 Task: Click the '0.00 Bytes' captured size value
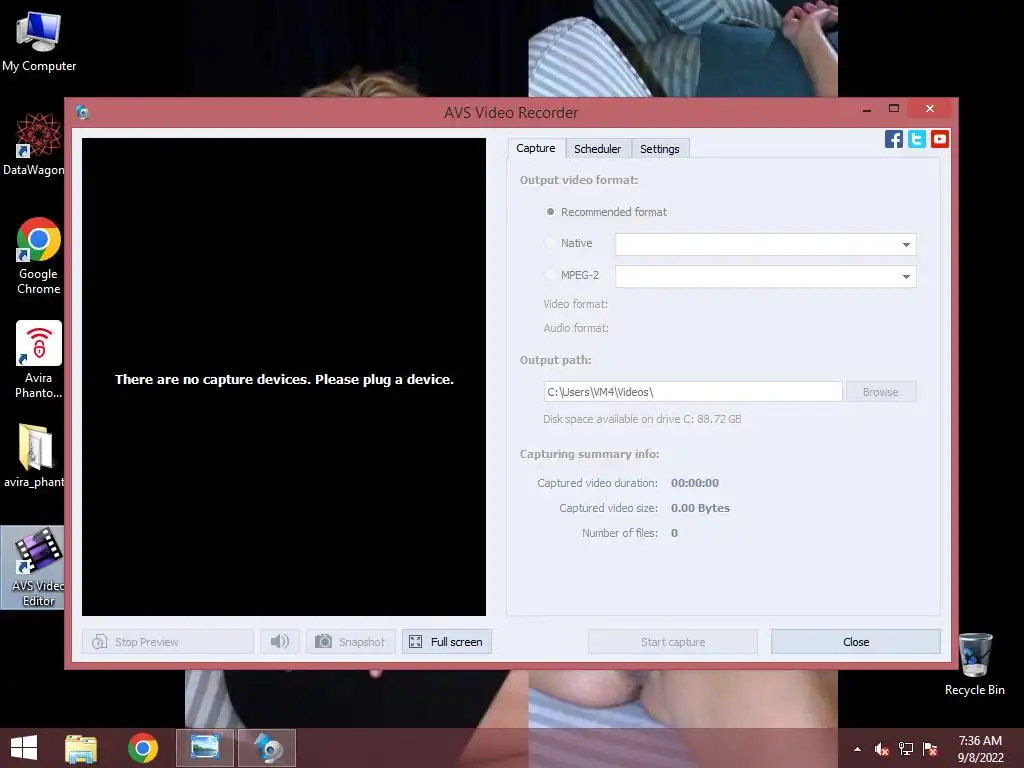point(700,508)
